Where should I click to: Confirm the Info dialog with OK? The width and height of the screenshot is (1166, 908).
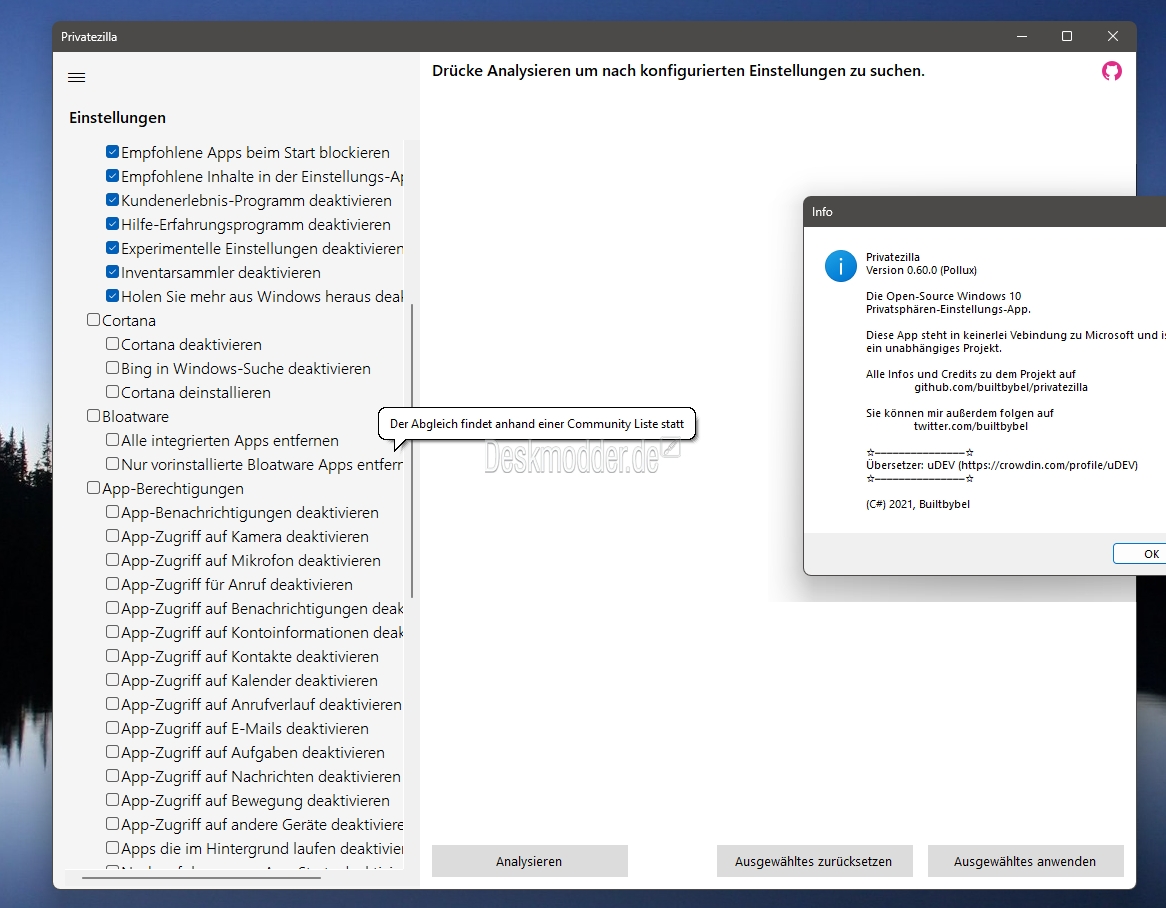(x=1140, y=553)
